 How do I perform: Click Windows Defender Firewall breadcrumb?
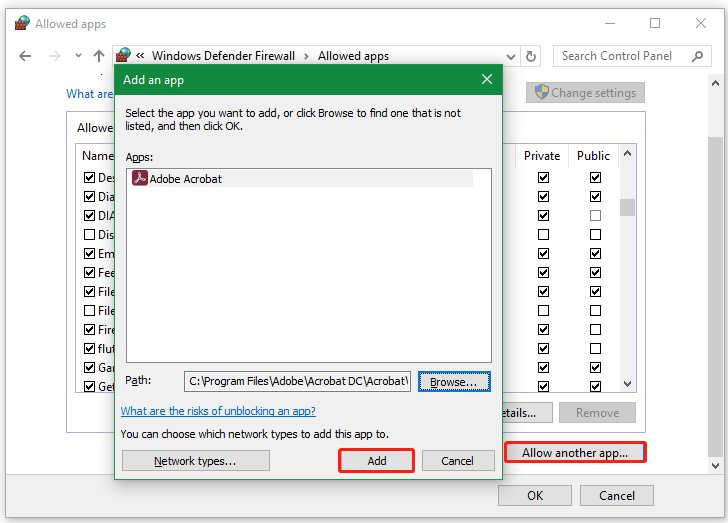pyautogui.click(x=223, y=56)
